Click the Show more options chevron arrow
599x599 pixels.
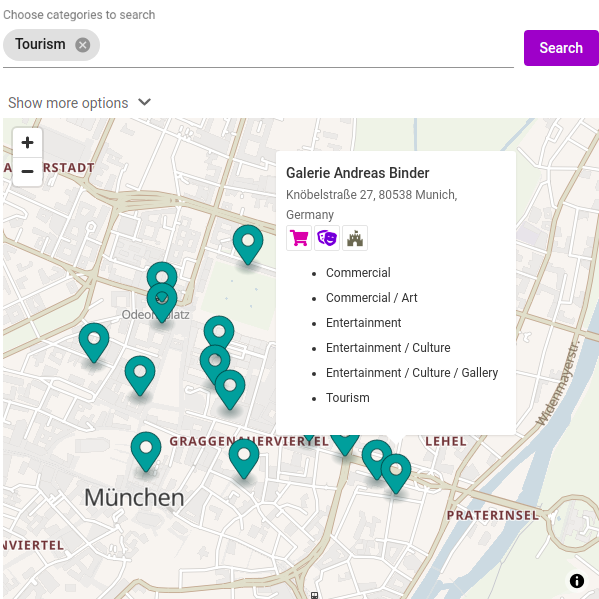tap(144, 102)
